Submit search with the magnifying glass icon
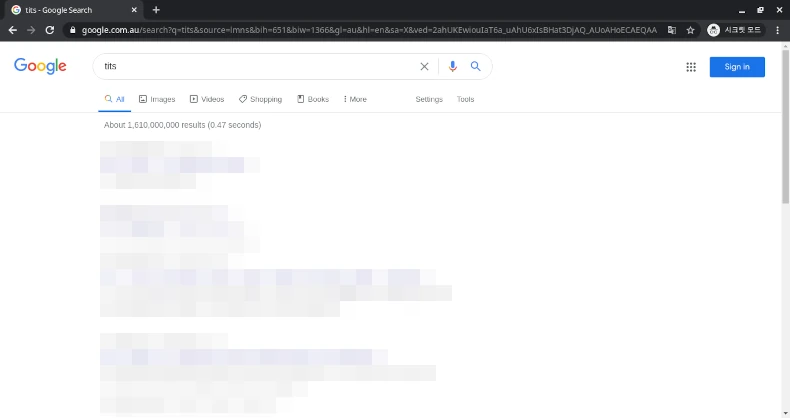 point(476,66)
